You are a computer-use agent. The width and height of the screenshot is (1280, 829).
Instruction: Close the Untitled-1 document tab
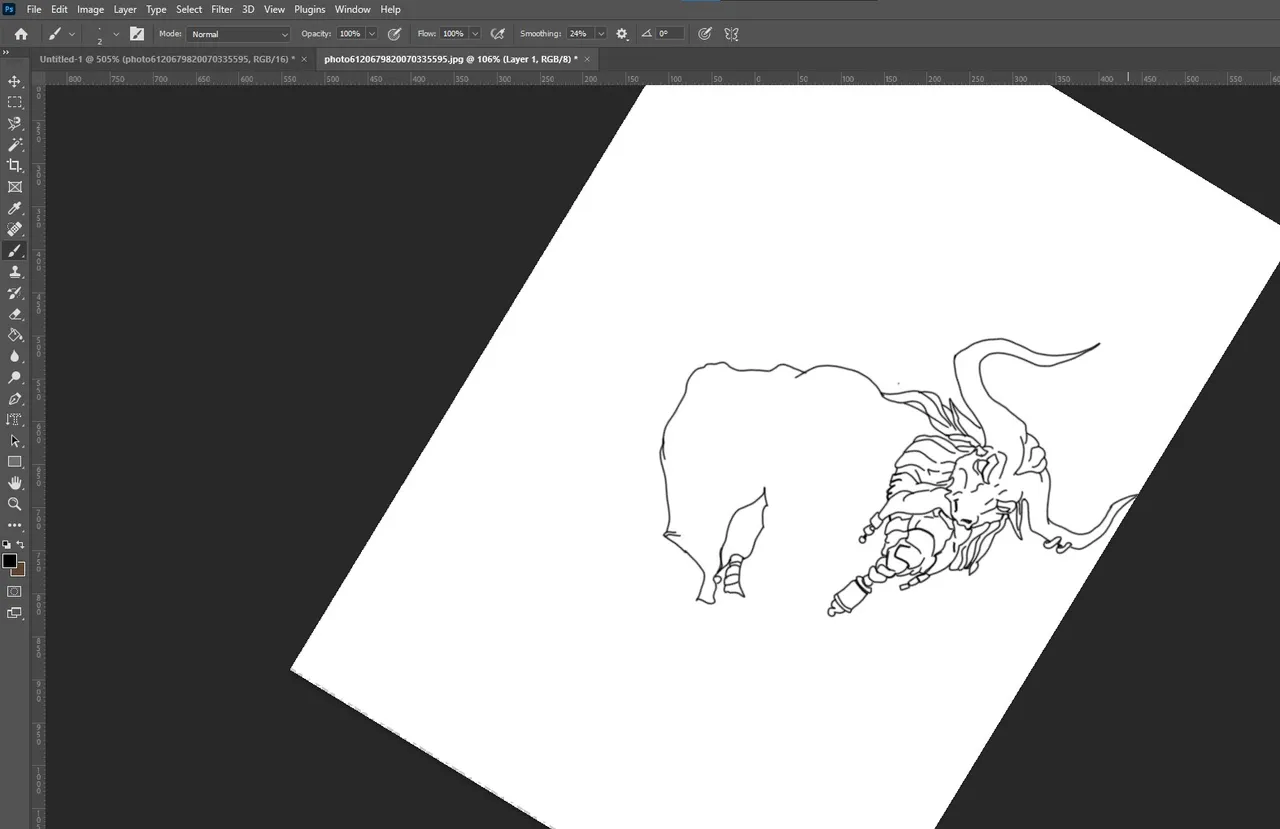304,59
